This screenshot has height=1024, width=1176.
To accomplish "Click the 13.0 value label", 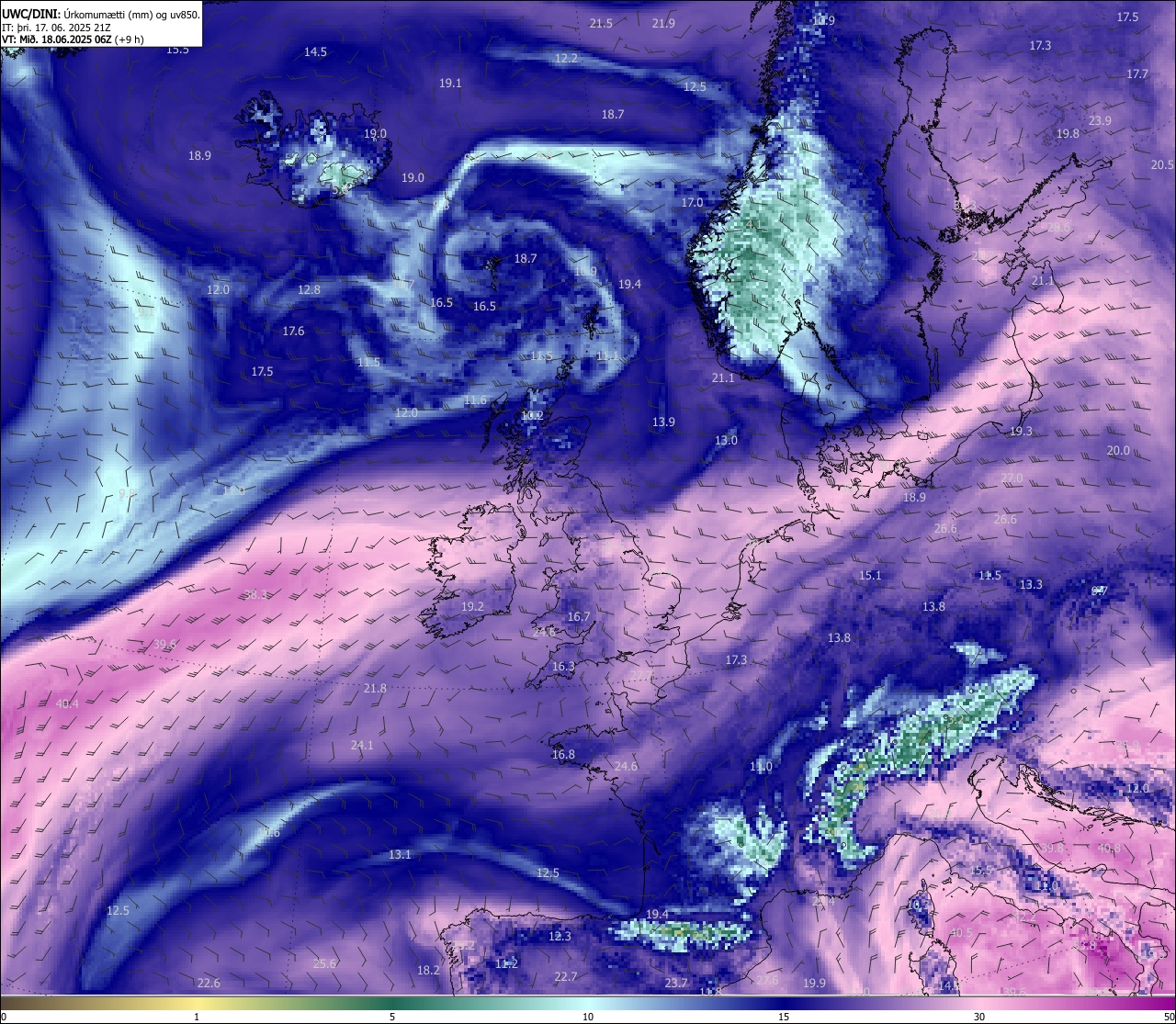I will point(726,440).
